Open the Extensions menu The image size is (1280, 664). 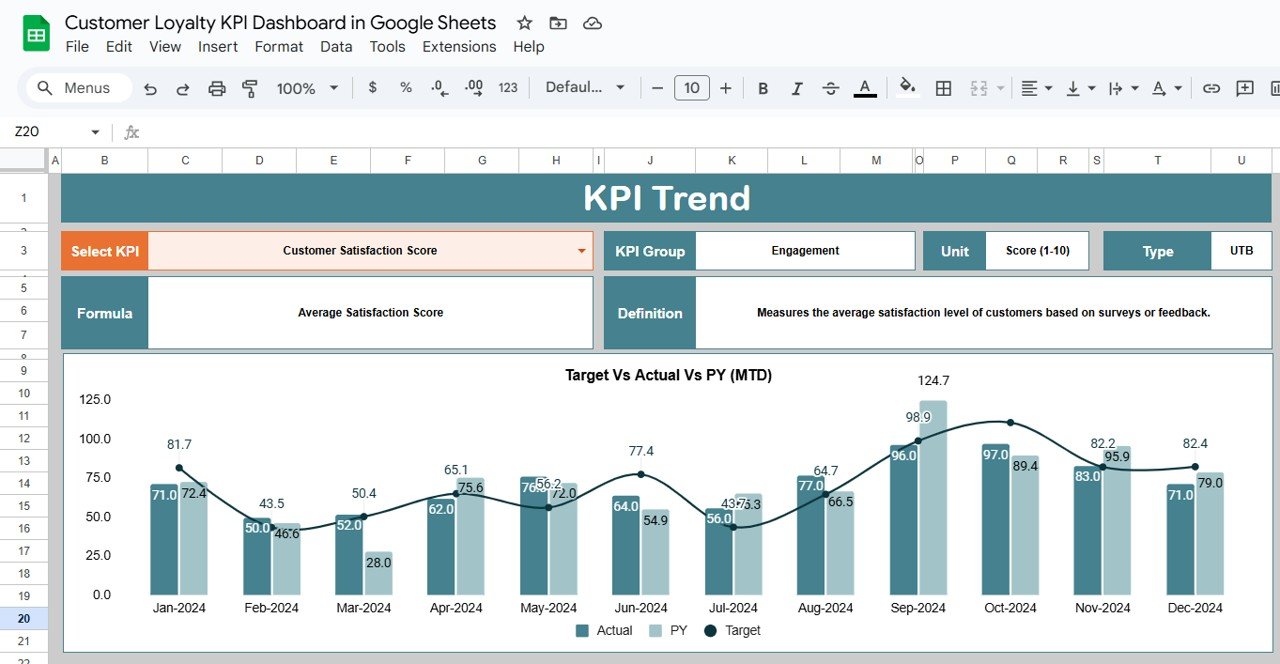pyautogui.click(x=459, y=46)
